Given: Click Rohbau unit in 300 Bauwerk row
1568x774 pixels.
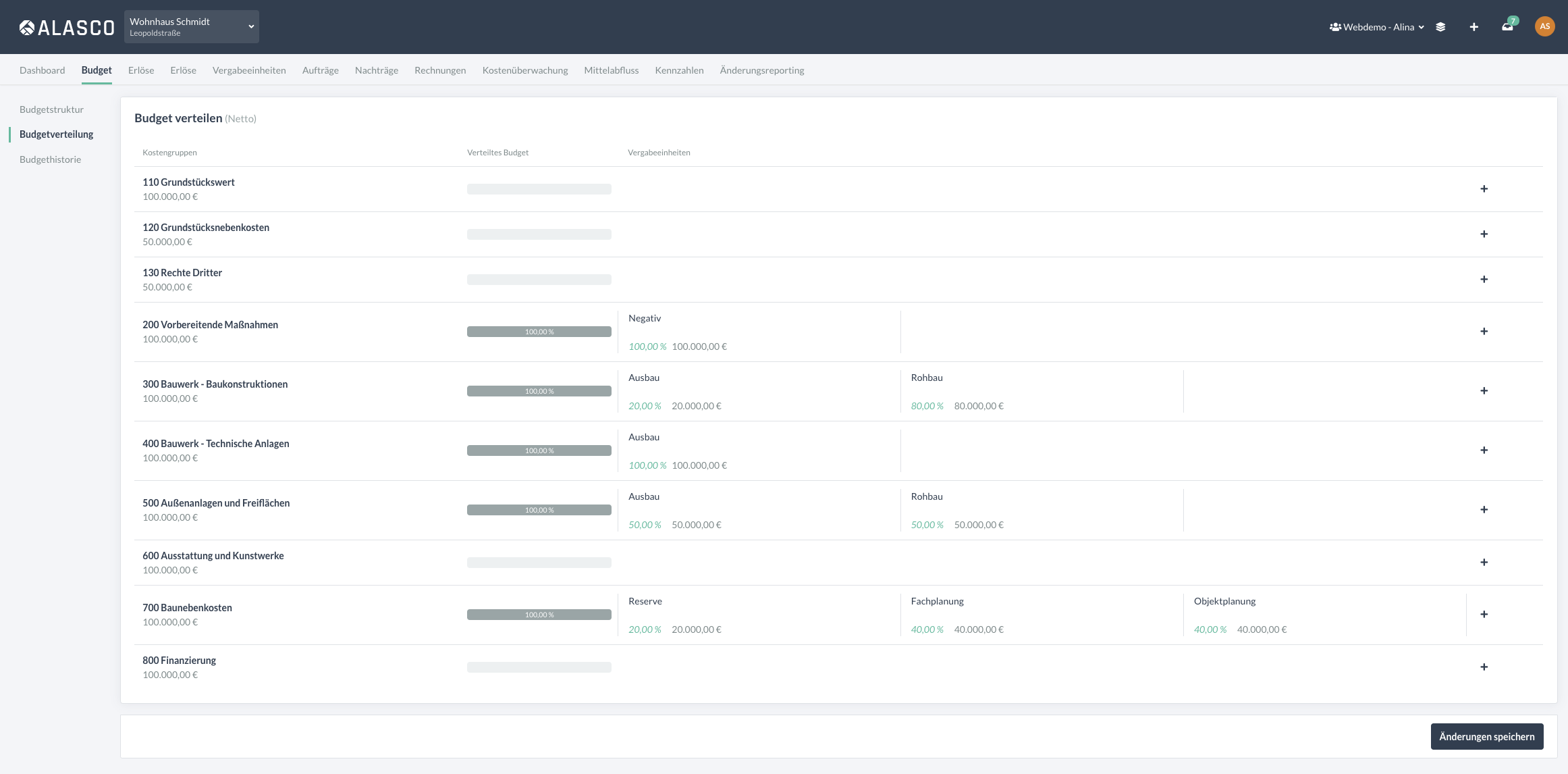Looking at the screenshot, I should click(x=927, y=378).
